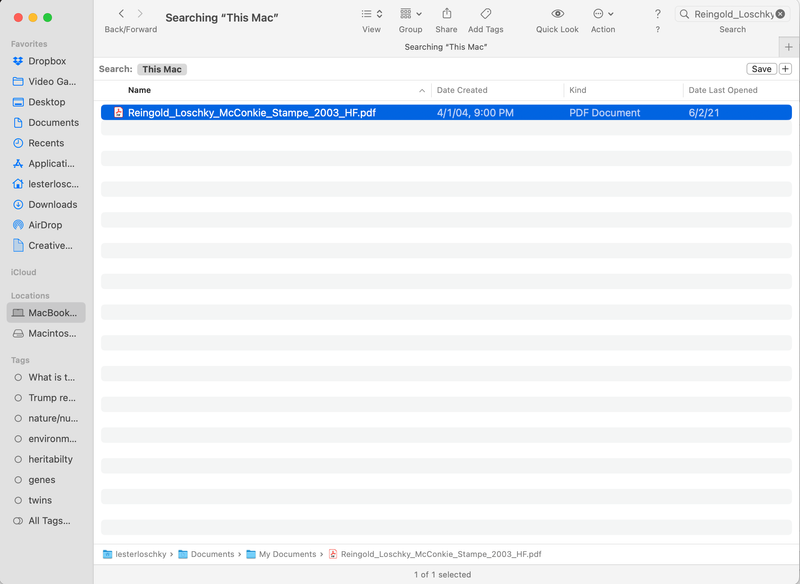Click the Save search button
The width and height of the screenshot is (800, 584).
(761, 69)
